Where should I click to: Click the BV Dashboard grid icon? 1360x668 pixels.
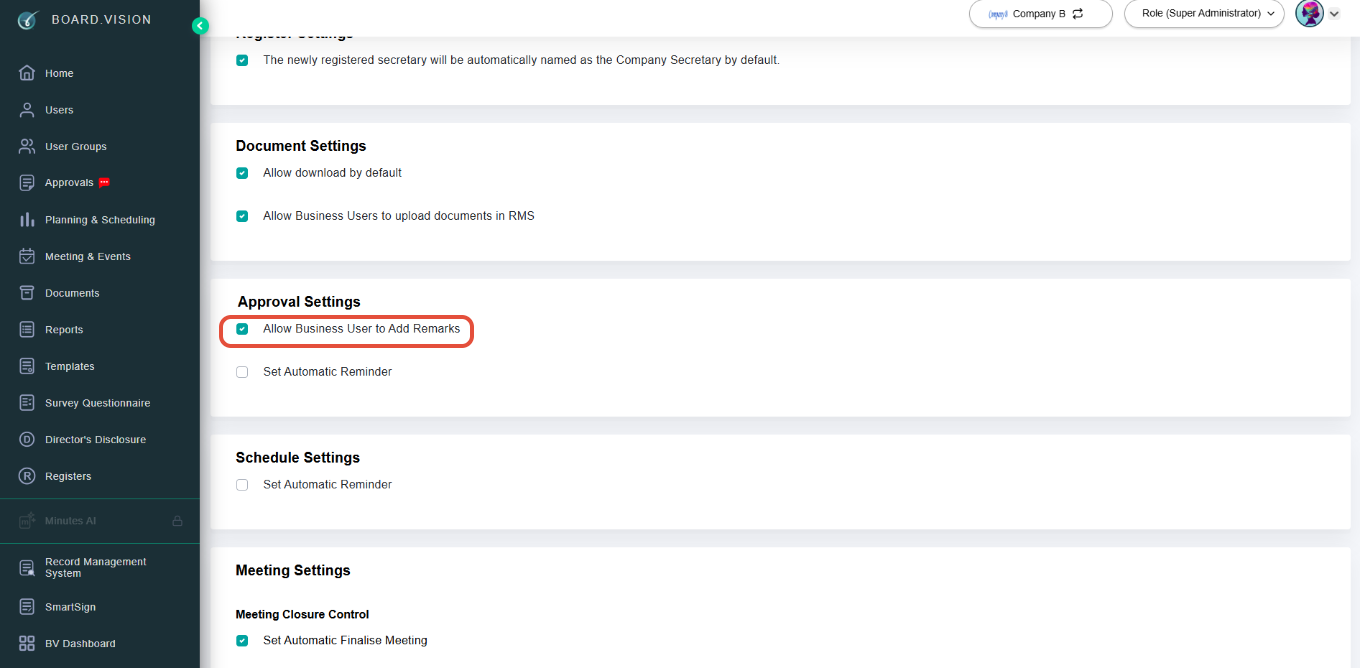coord(27,644)
